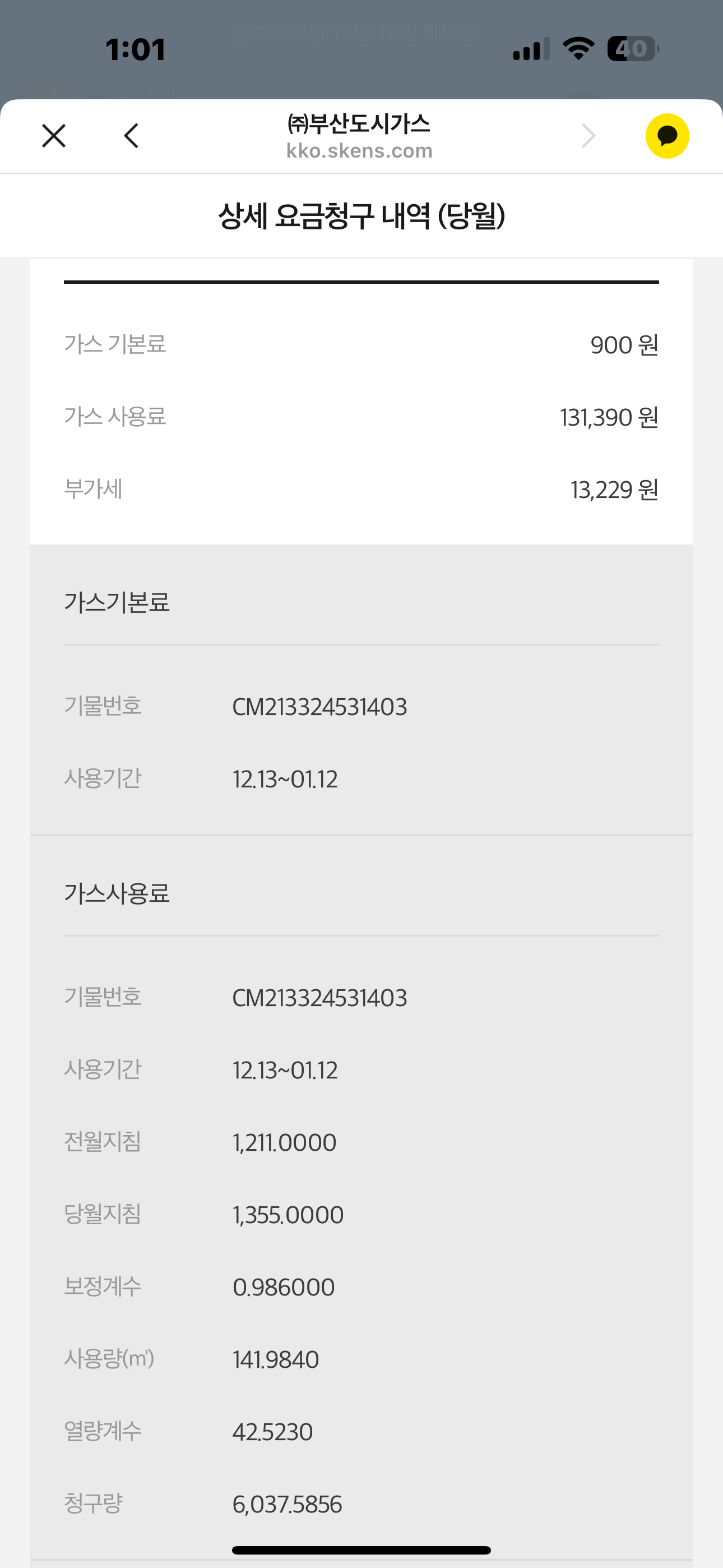
Task: Select the 부가세 13,229 원 amount
Action: point(614,490)
